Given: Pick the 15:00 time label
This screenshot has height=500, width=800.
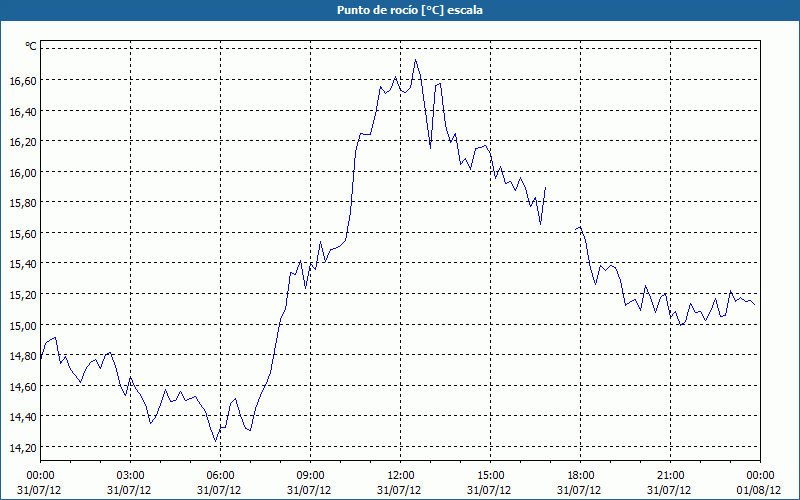Looking at the screenshot, I should (x=490, y=476).
